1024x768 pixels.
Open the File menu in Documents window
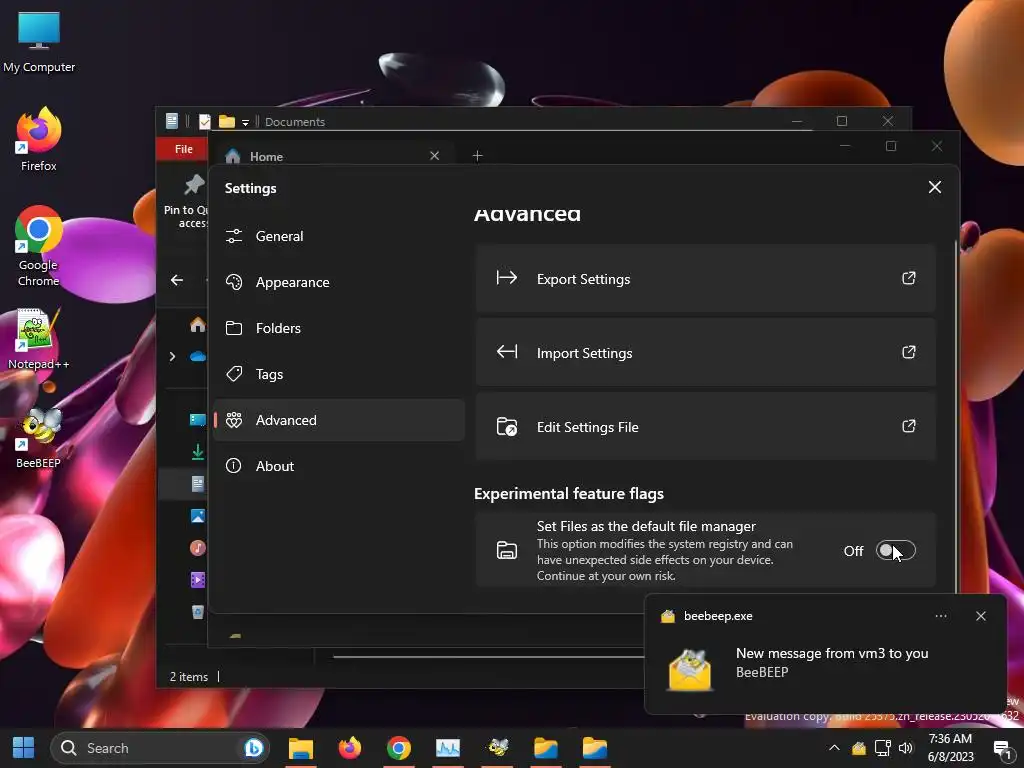pyautogui.click(x=184, y=149)
